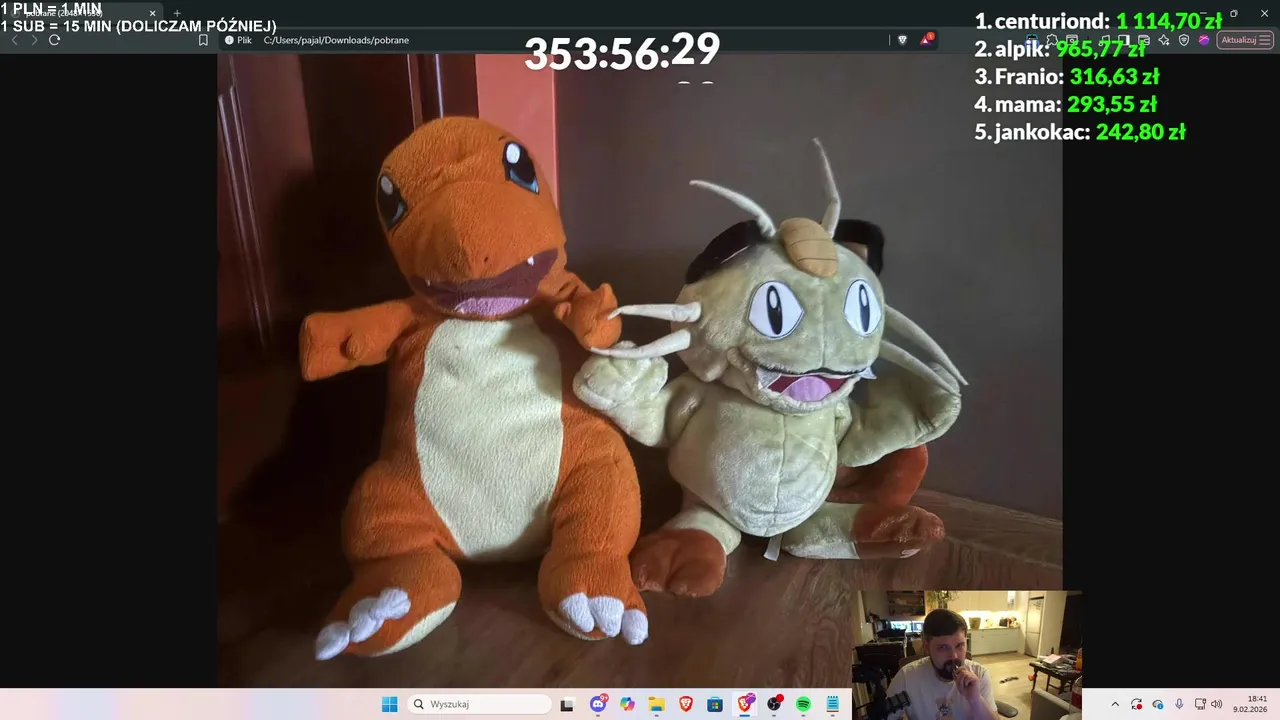The width and height of the screenshot is (1280, 720).
Task: Open network settings tray icon
Action: coord(1200,704)
